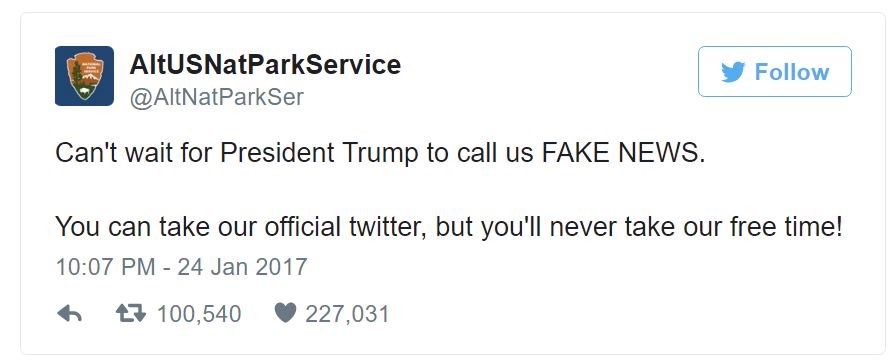Click the 24 Jan 2017 date
Viewport: 896px width, 363px height.
(242, 267)
